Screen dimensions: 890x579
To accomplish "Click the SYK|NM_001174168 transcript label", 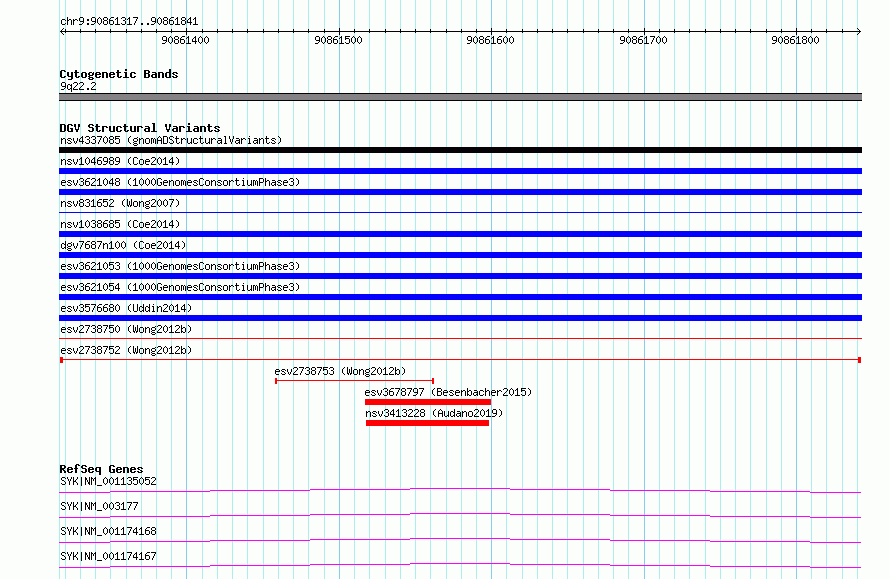I will pyautogui.click(x=108, y=531).
